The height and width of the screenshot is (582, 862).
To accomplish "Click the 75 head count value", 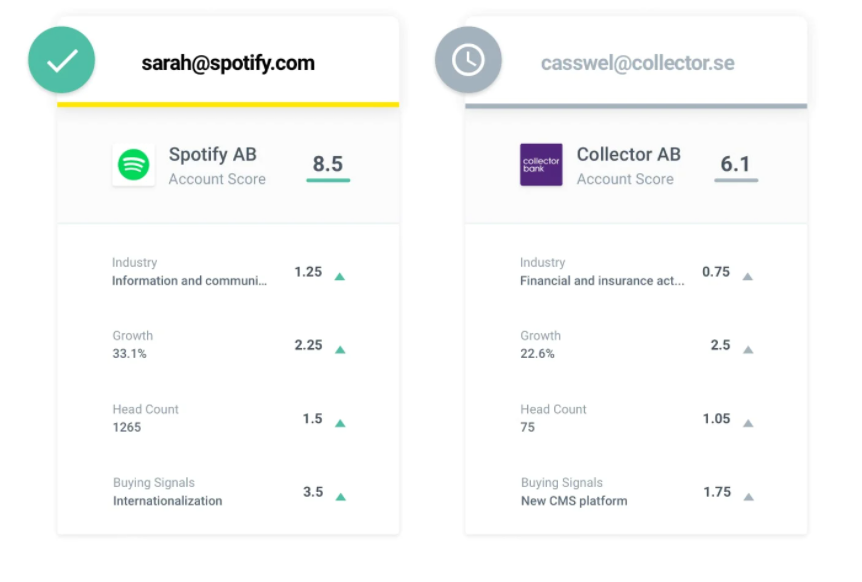I will click(528, 427).
